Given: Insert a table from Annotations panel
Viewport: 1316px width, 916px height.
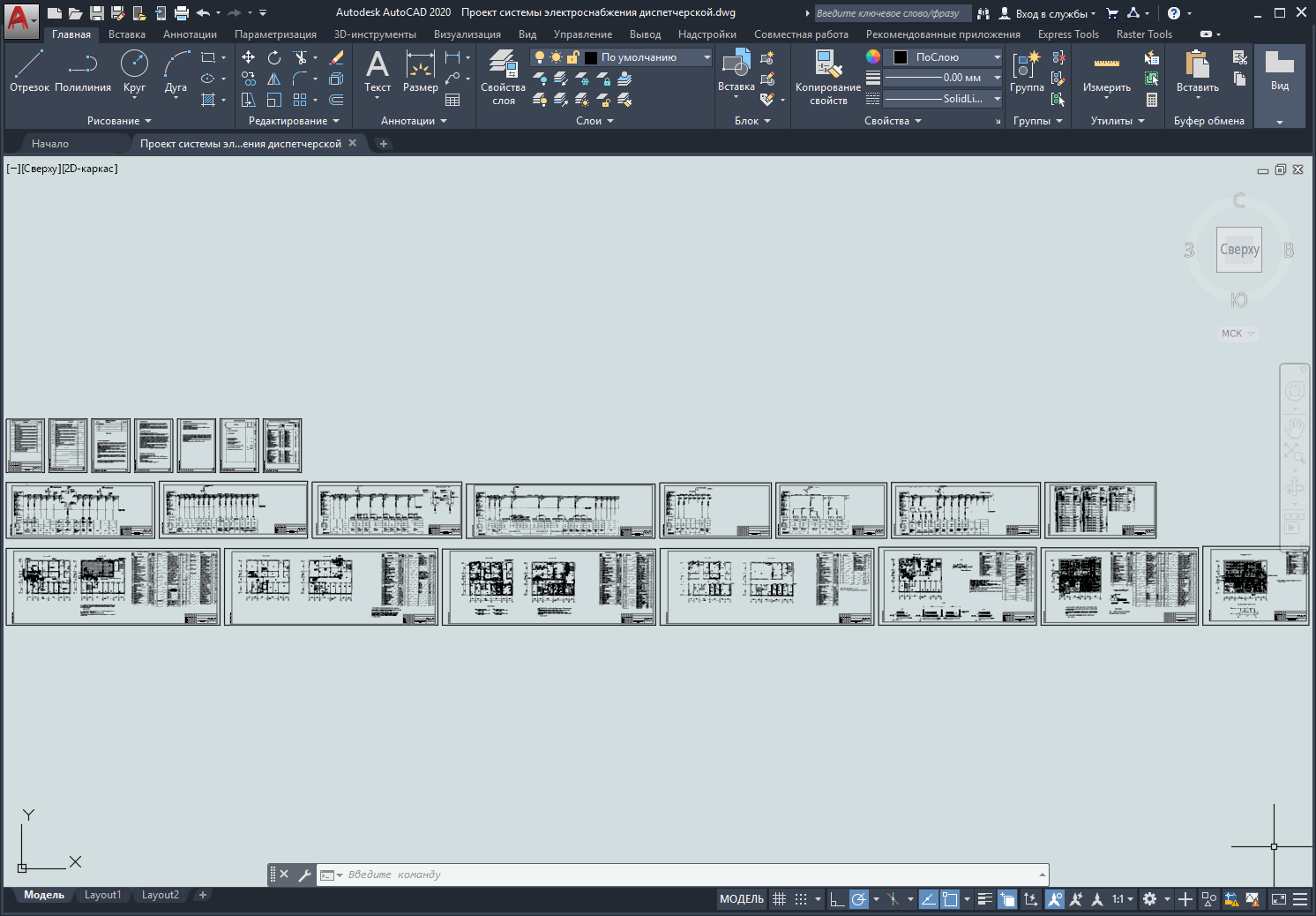Looking at the screenshot, I should (x=452, y=100).
